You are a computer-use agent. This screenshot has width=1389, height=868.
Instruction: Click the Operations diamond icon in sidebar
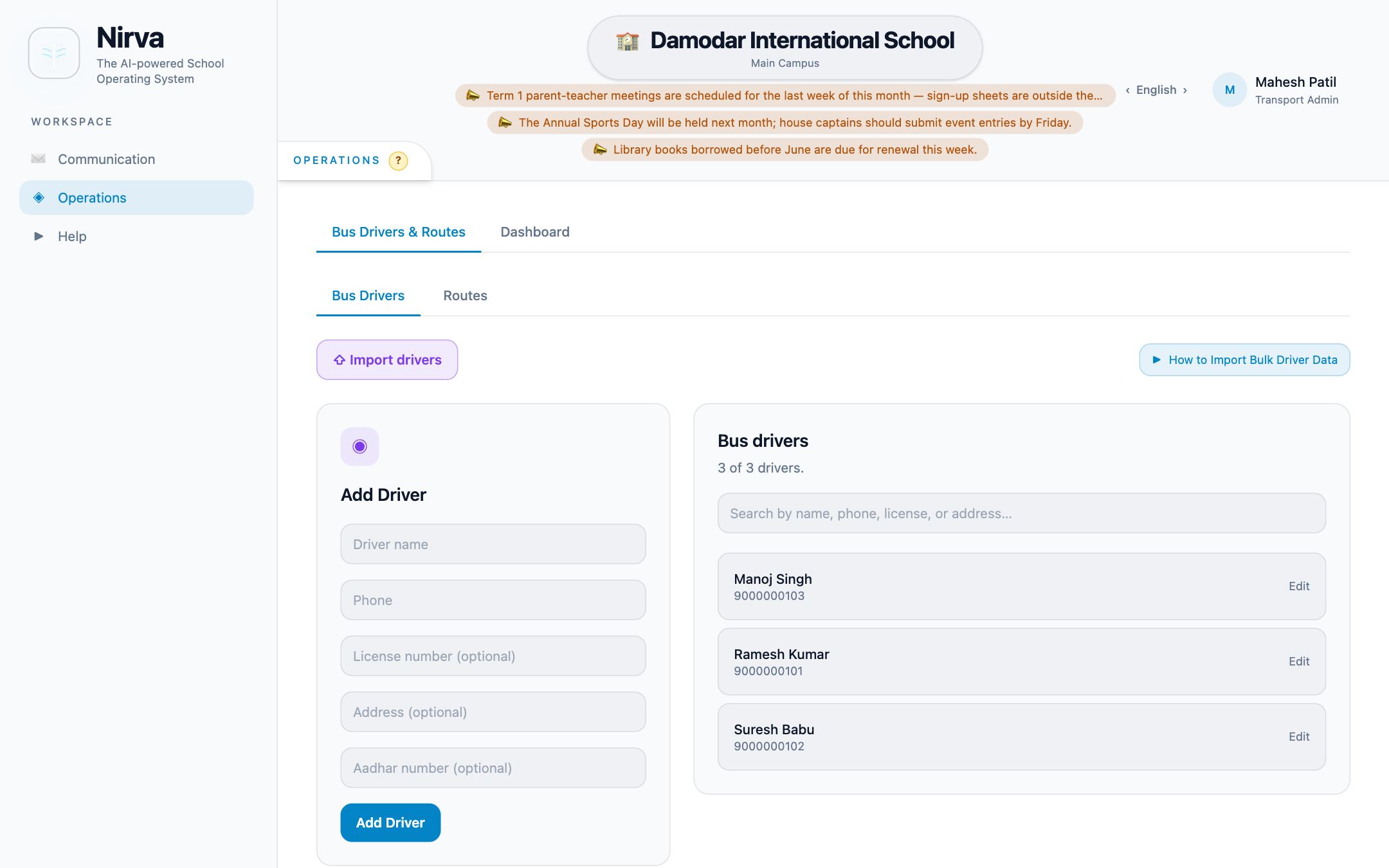(x=39, y=197)
